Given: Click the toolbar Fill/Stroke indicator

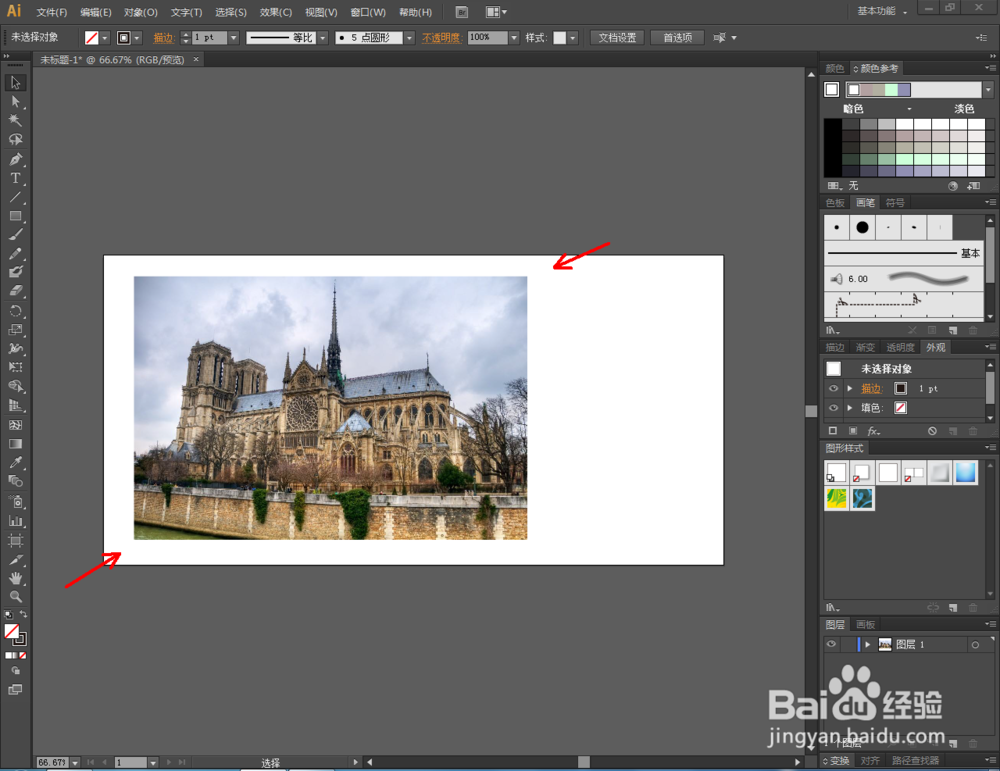Looking at the screenshot, I should [x=15, y=634].
